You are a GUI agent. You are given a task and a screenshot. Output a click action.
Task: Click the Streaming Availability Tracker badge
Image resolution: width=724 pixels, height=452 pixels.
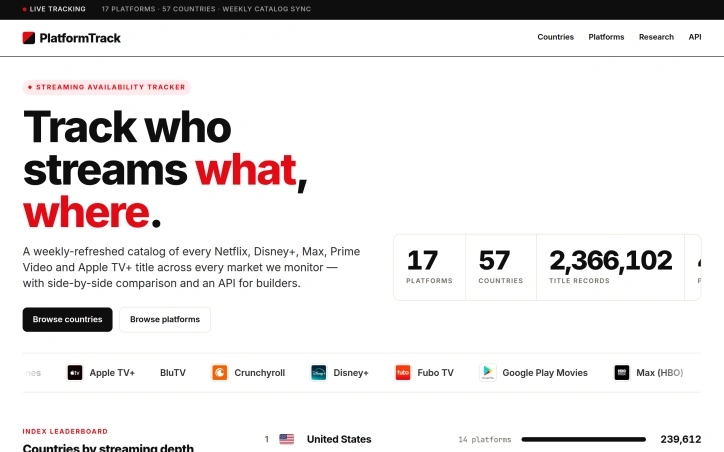click(x=107, y=87)
